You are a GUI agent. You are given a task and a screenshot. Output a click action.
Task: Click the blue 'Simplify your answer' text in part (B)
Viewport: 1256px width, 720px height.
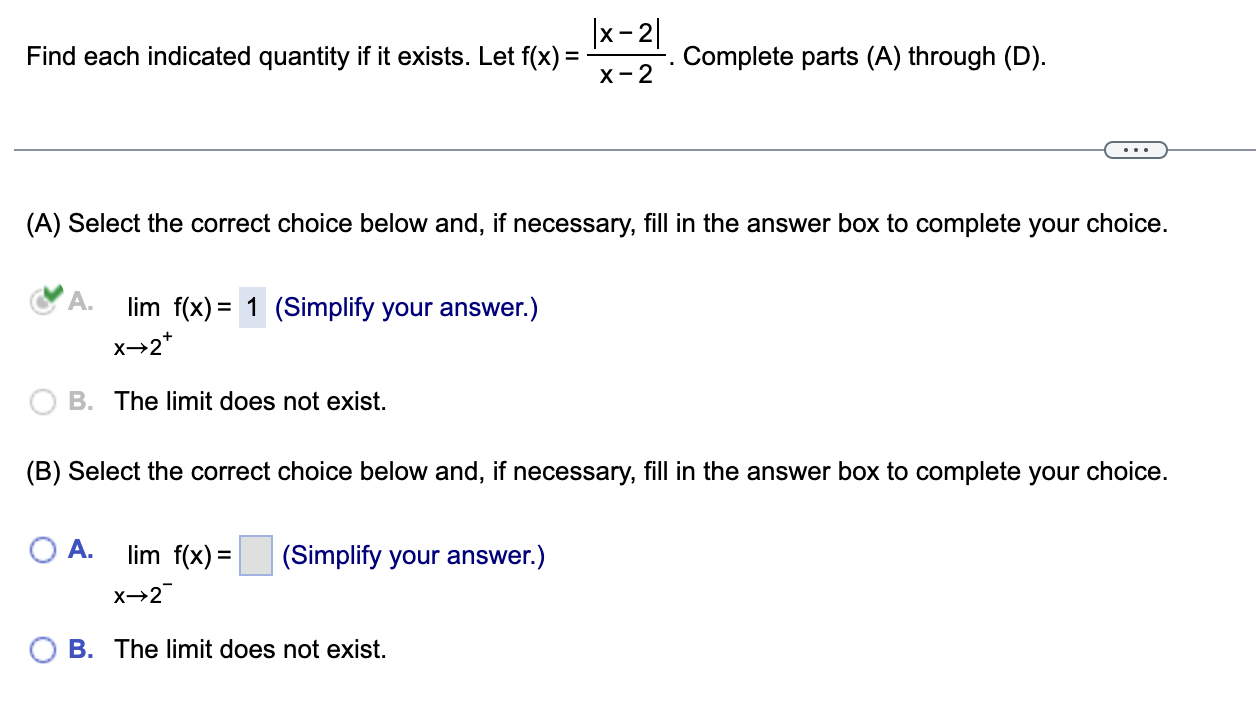(413, 555)
